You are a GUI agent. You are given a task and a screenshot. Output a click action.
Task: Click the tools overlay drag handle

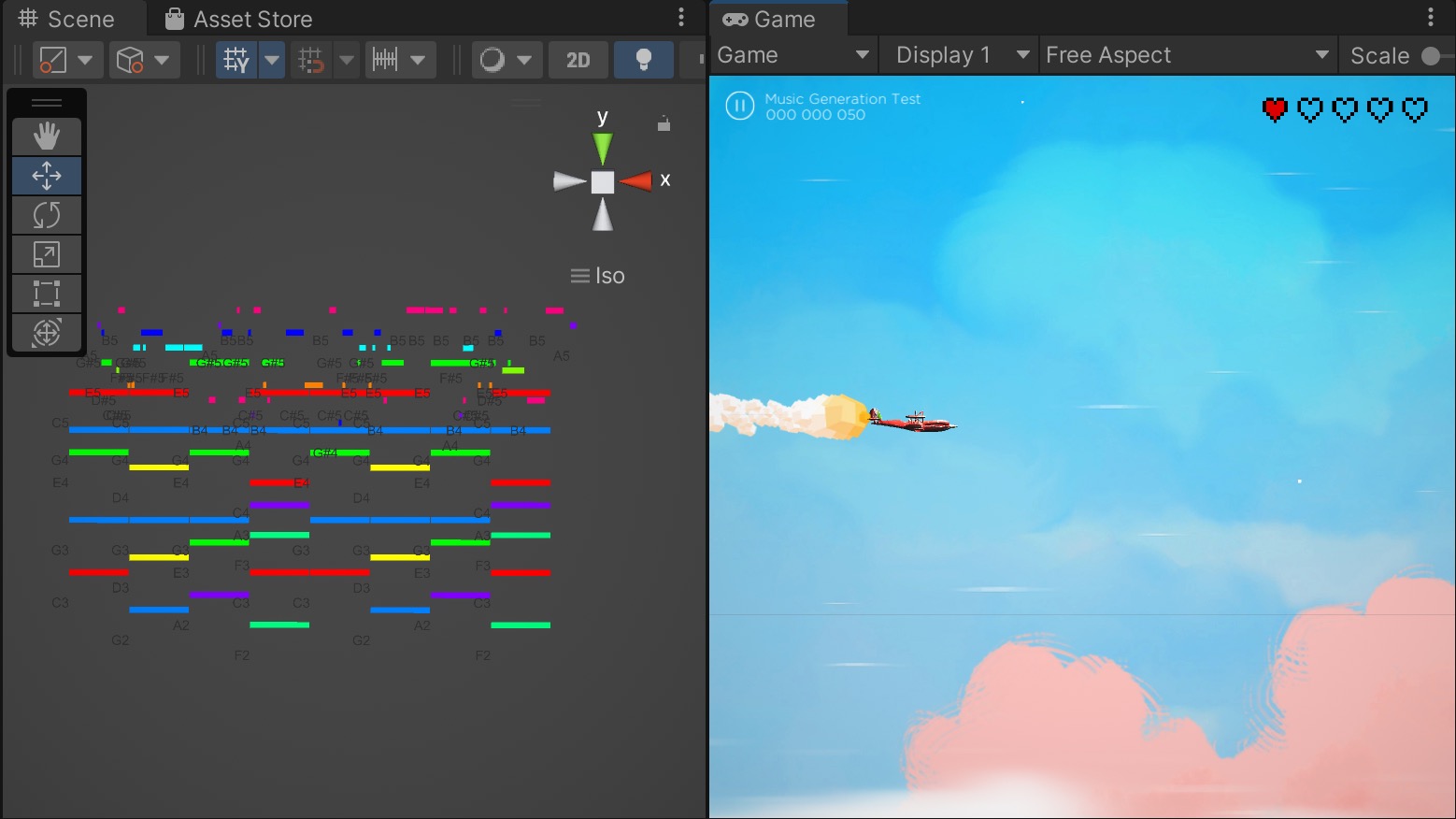(x=47, y=103)
